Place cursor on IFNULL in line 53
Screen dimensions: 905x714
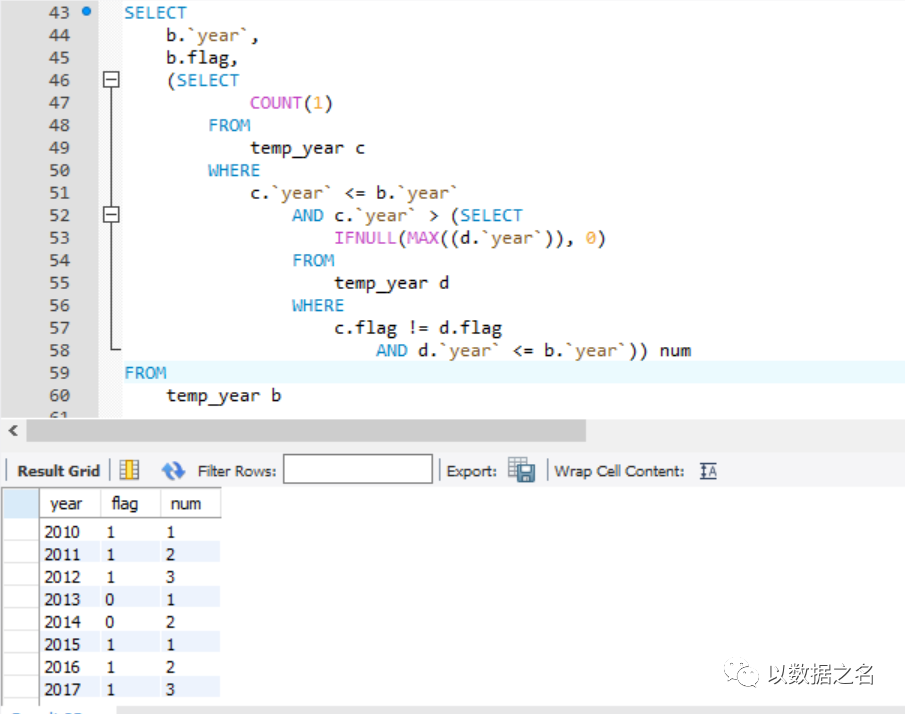coord(365,238)
